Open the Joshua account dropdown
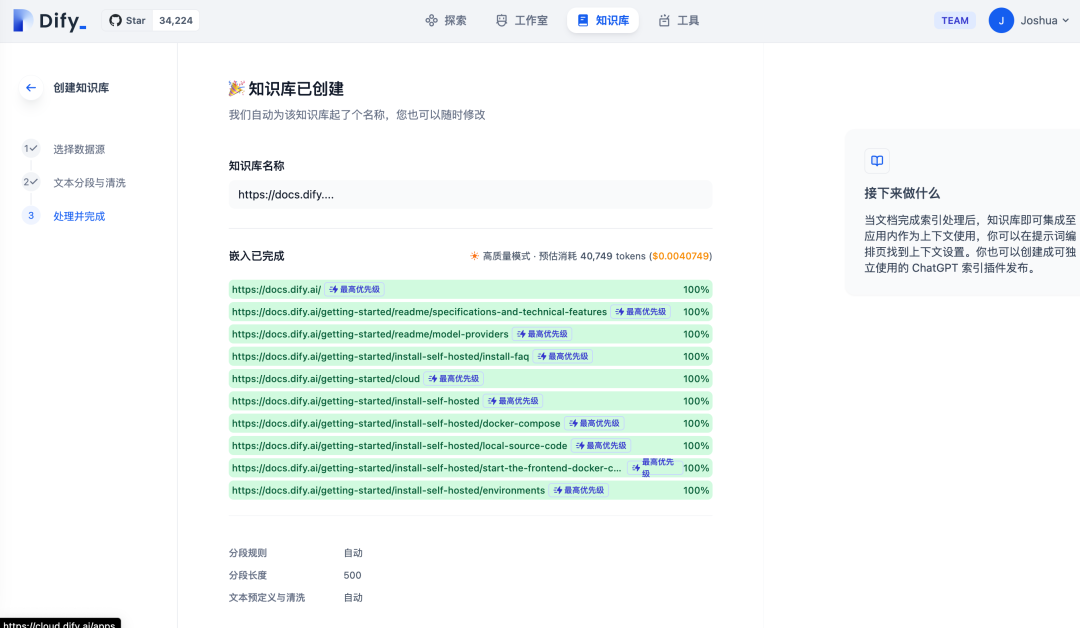This screenshot has height=628, width=1080. click(1040, 20)
